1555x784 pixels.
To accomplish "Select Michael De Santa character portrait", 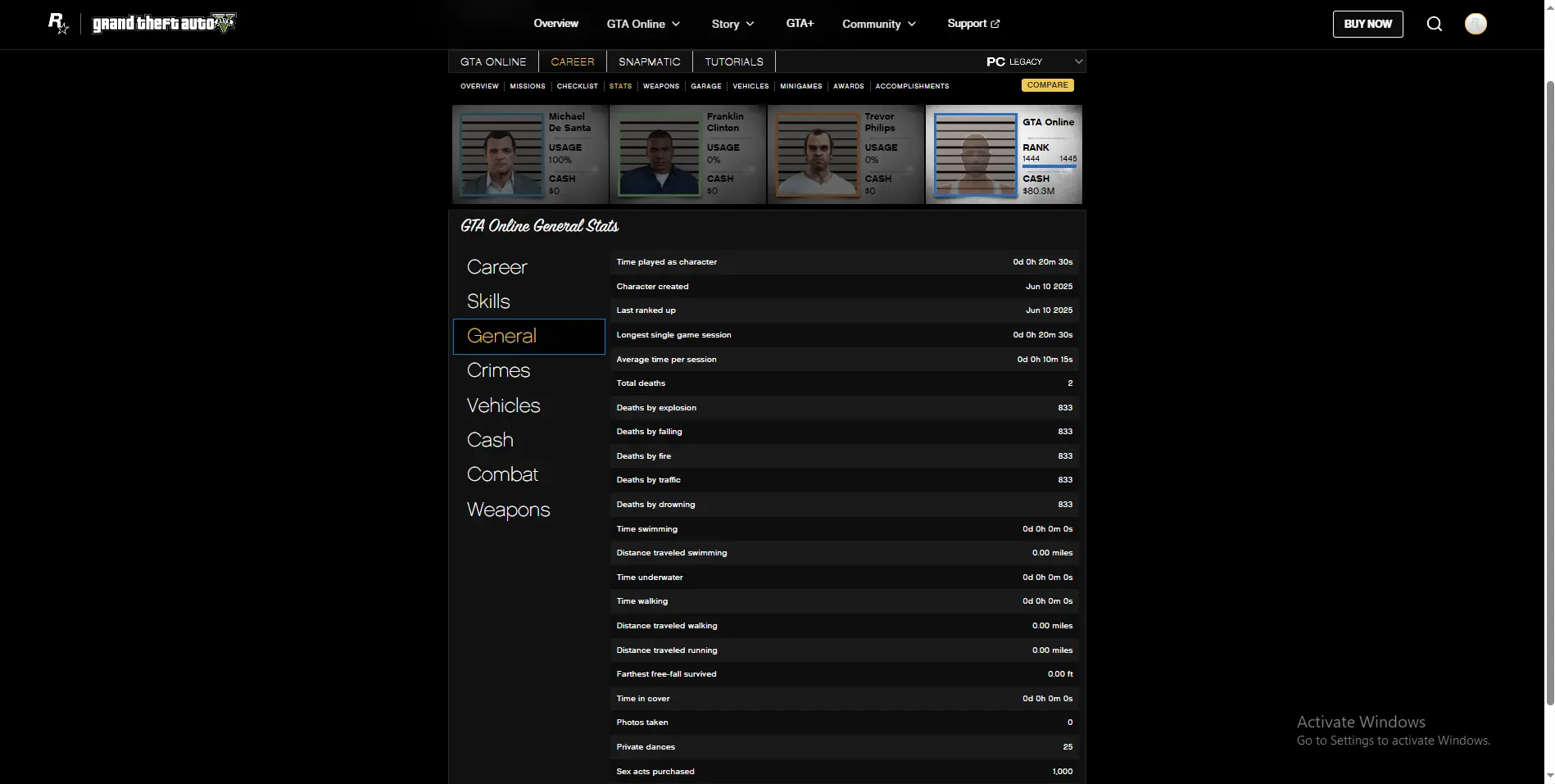I will click(x=501, y=155).
